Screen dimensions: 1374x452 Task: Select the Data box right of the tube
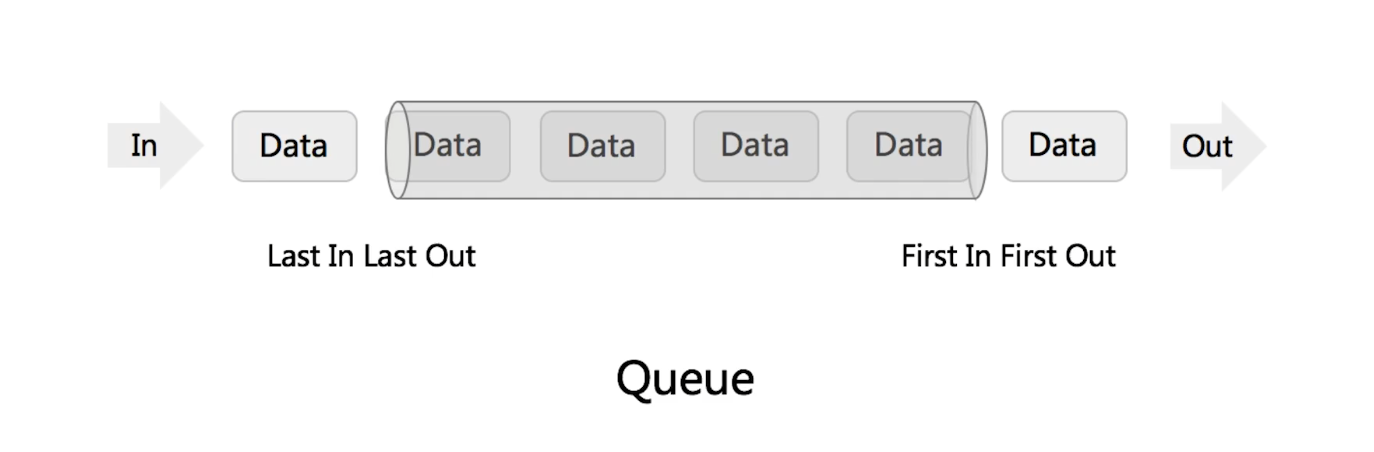point(1064,146)
